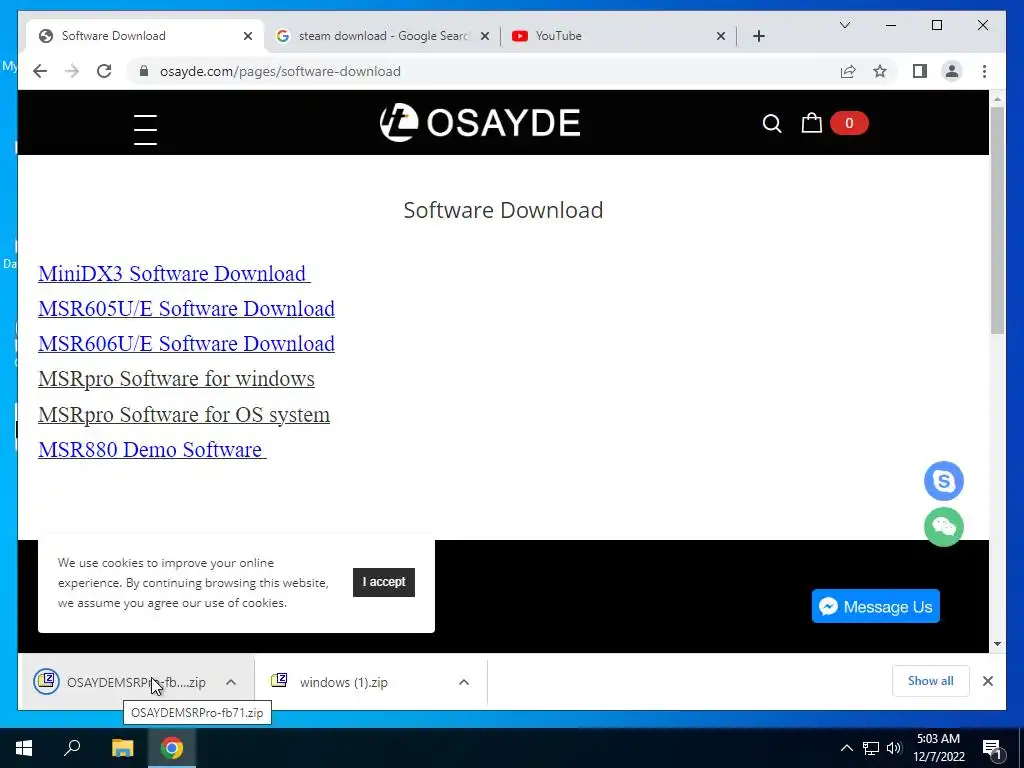The height and width of the screenshot is (768, 1024).
Task: Open notification center icon
Action: click(992, 748)
